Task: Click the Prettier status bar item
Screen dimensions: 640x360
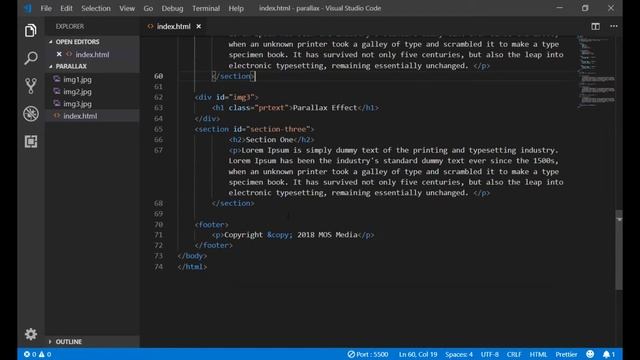Action: click(x=566, y=354)
